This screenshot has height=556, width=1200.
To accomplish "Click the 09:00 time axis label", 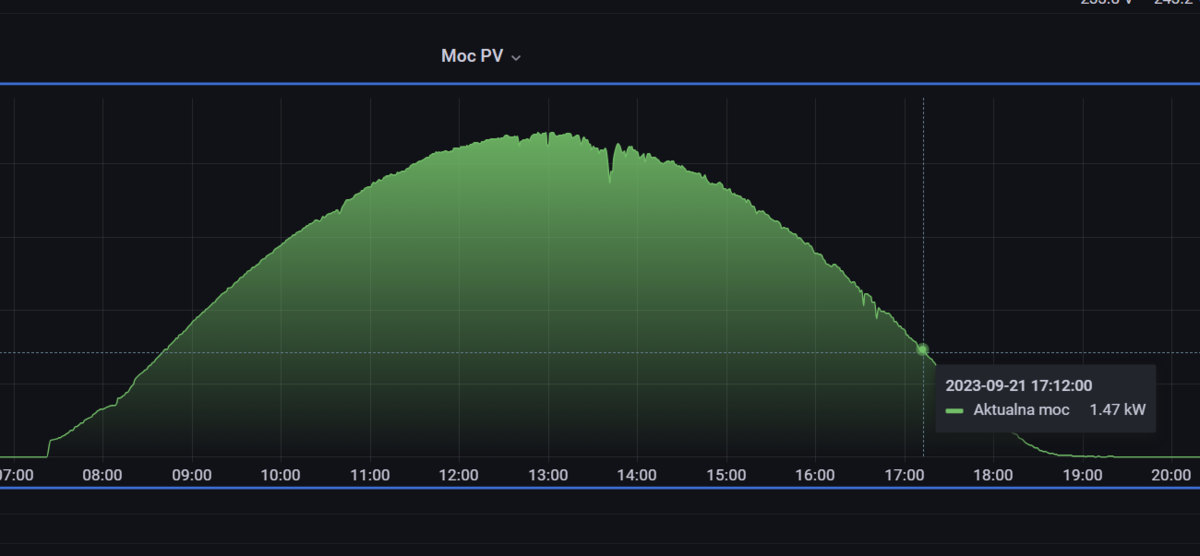I will pyautogui.click(x=192, y=475).
